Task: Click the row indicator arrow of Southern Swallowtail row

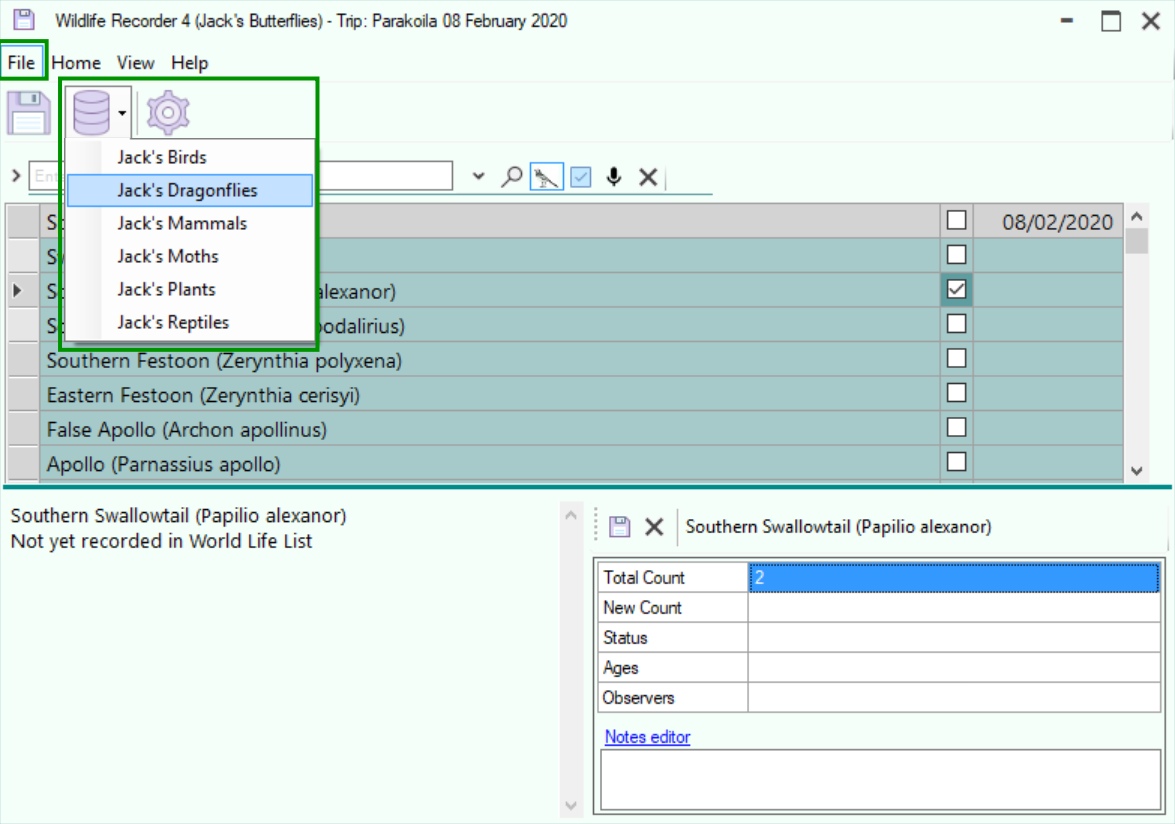Action: (17, 291)
